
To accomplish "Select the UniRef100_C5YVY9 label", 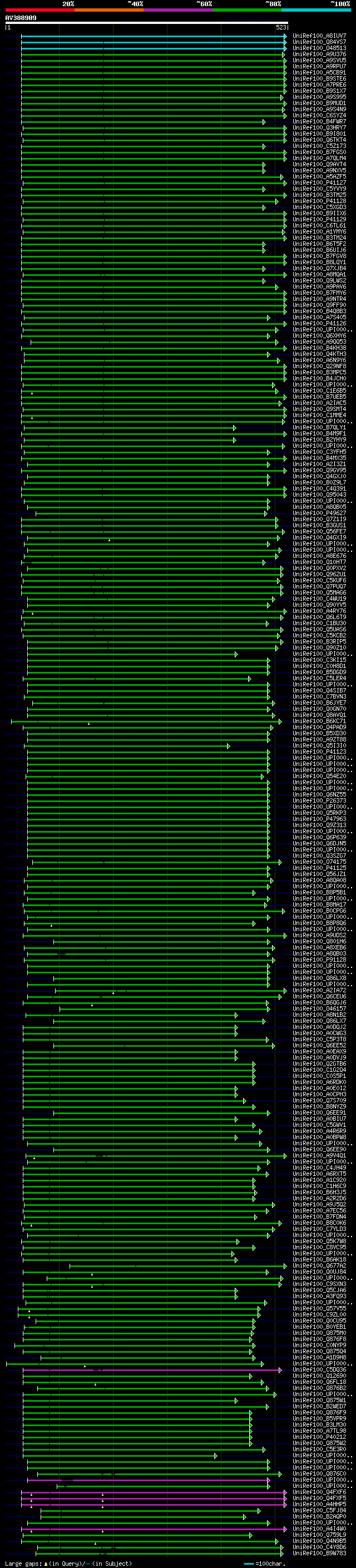I will (x=319, y=189).
